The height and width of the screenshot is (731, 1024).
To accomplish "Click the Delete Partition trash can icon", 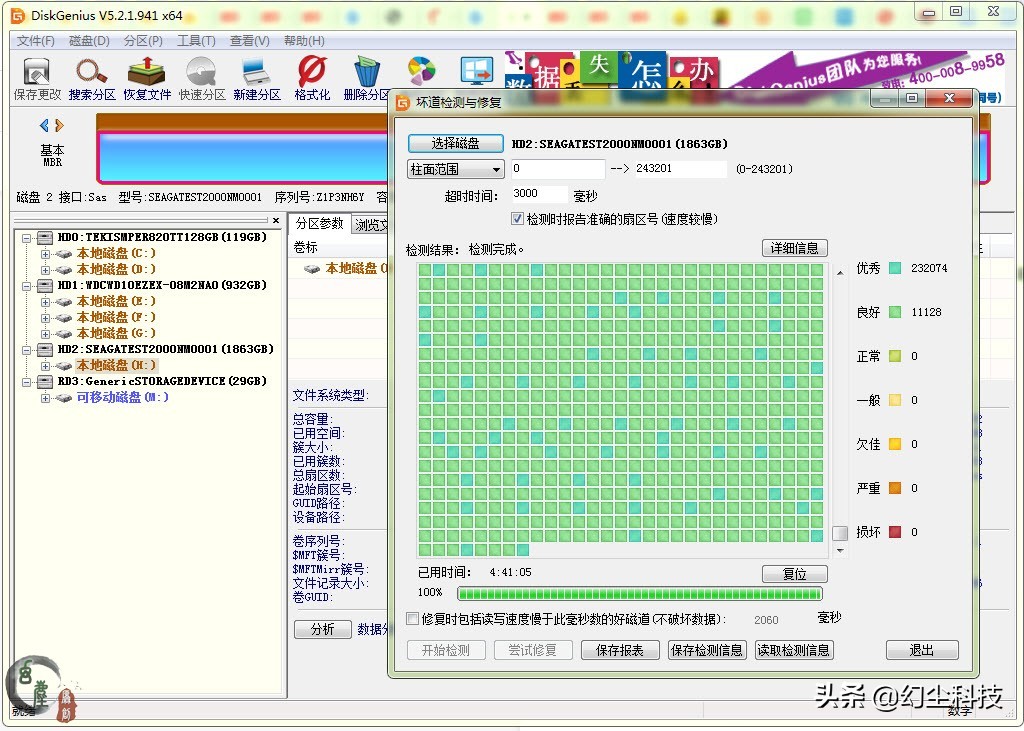I will point(367,71).
